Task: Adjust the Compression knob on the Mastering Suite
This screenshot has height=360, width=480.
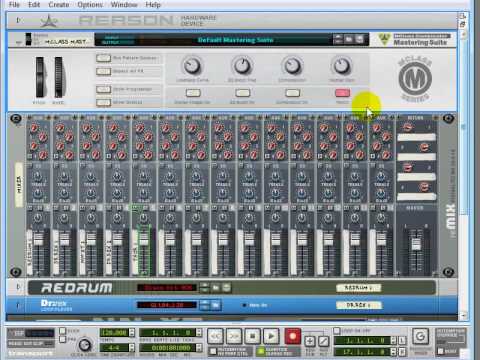Action: point(292,66)
